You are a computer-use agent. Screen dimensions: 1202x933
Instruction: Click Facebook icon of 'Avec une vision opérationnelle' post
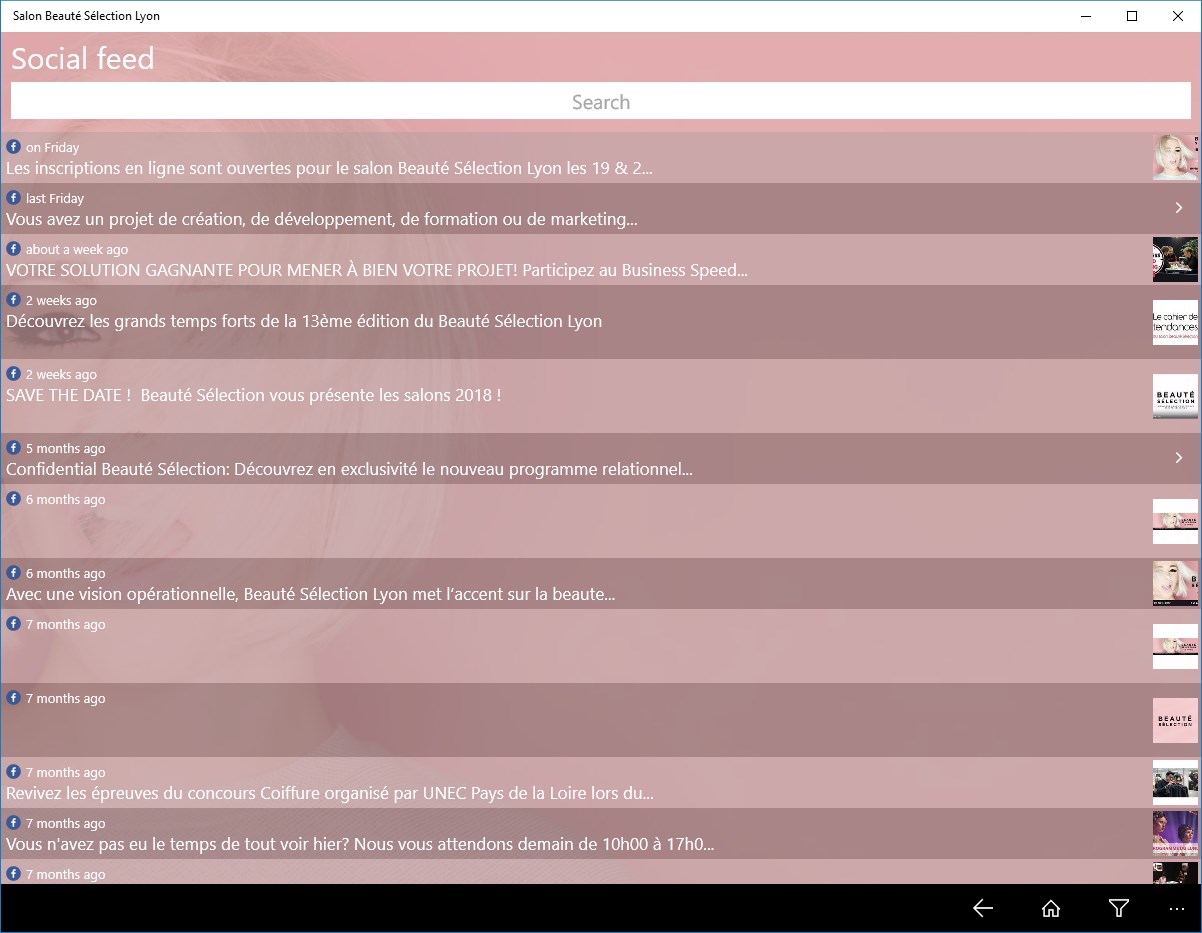click(14, 573)
